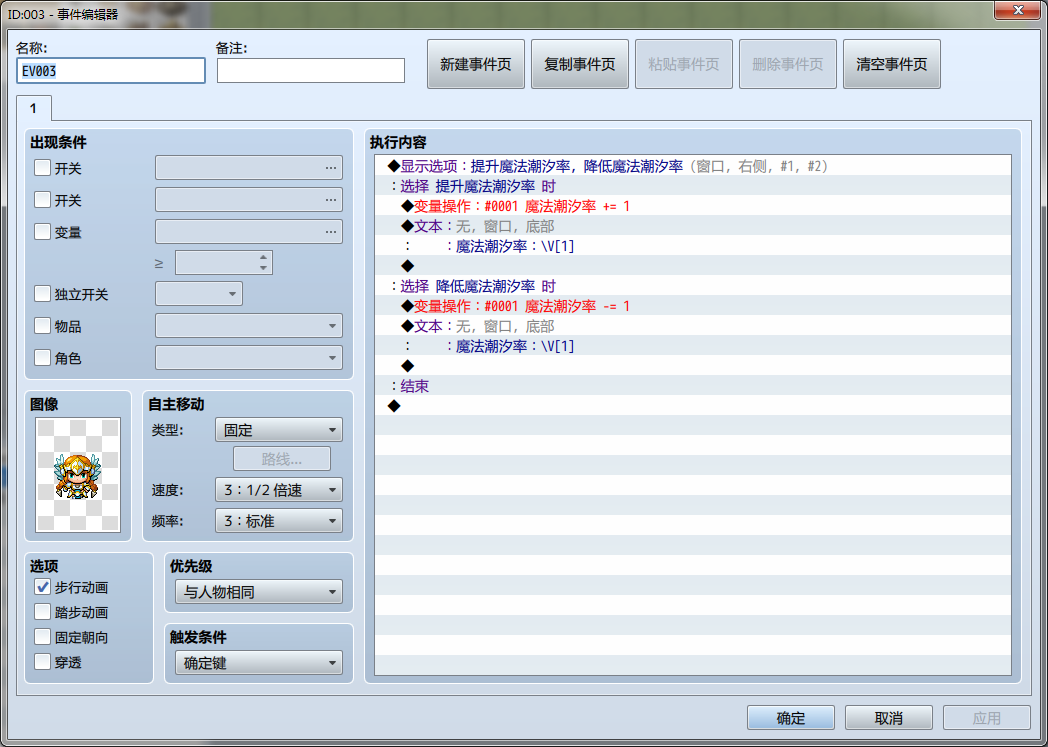This screenshot has height=747, width=1048.
Task: Select event page tab 1
Action: [33, 108]
